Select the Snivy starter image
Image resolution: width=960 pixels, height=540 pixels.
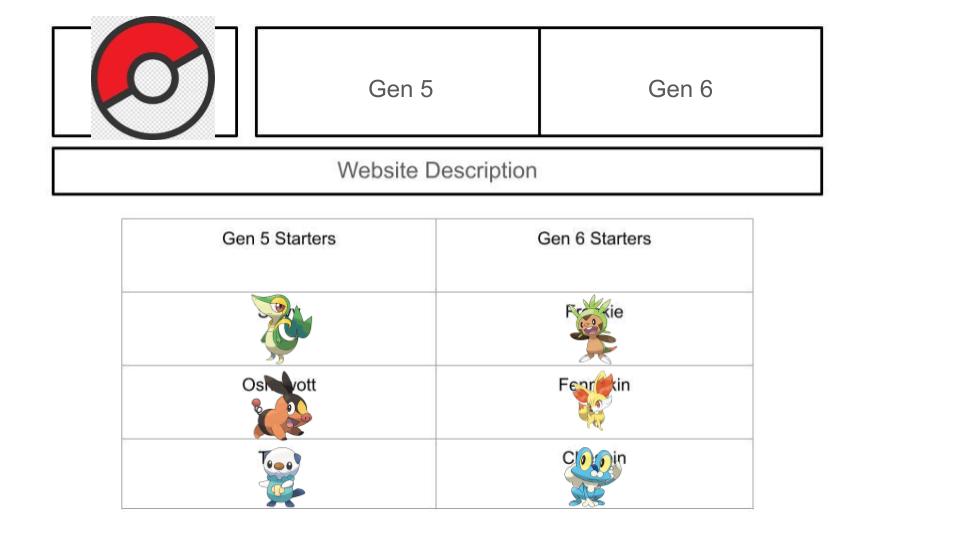281,329
